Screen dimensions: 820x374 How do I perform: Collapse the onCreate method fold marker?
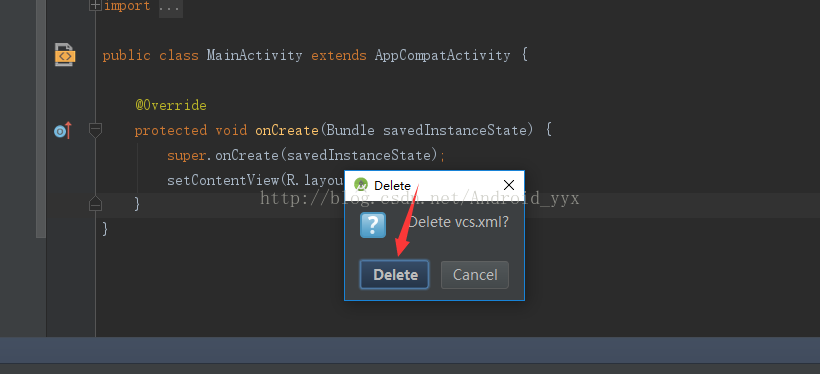tap(95, 129)
